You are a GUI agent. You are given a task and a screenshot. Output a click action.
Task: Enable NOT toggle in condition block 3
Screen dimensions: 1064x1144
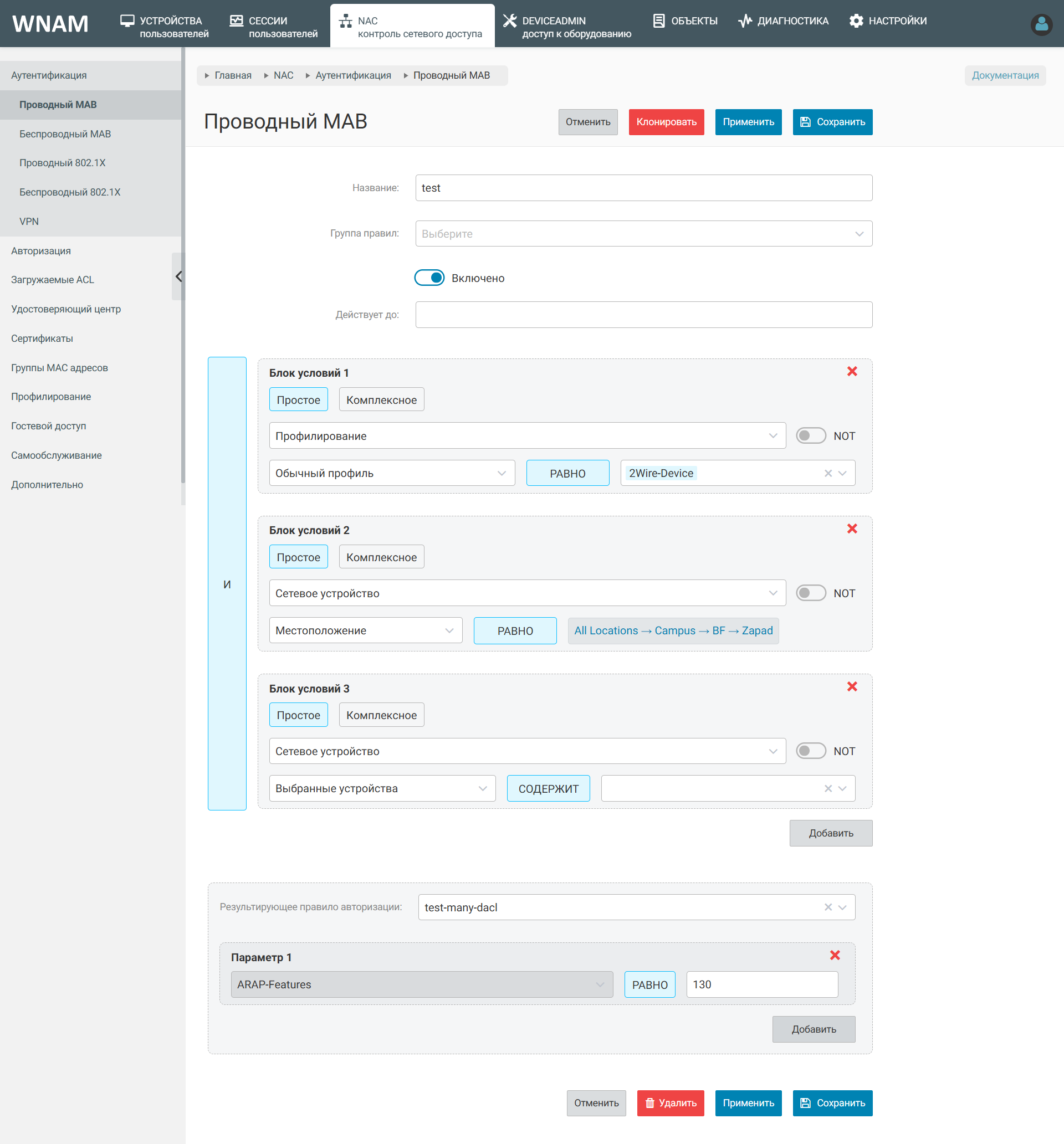[810, 751]
